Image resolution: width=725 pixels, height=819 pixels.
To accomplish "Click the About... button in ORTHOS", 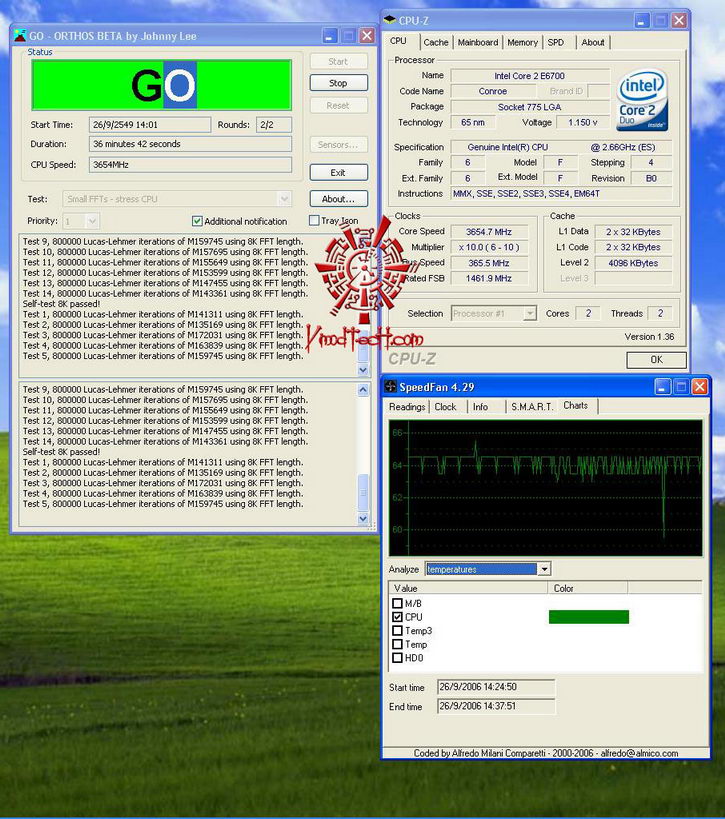I will [338, 198].
